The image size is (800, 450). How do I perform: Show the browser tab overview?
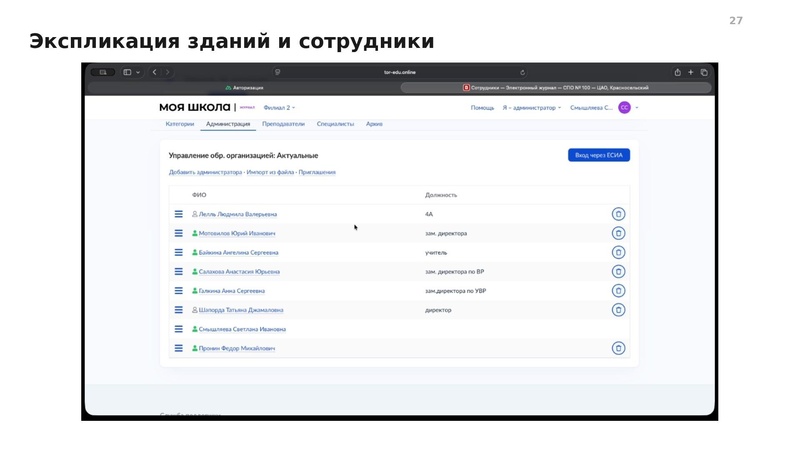point(704,72)
